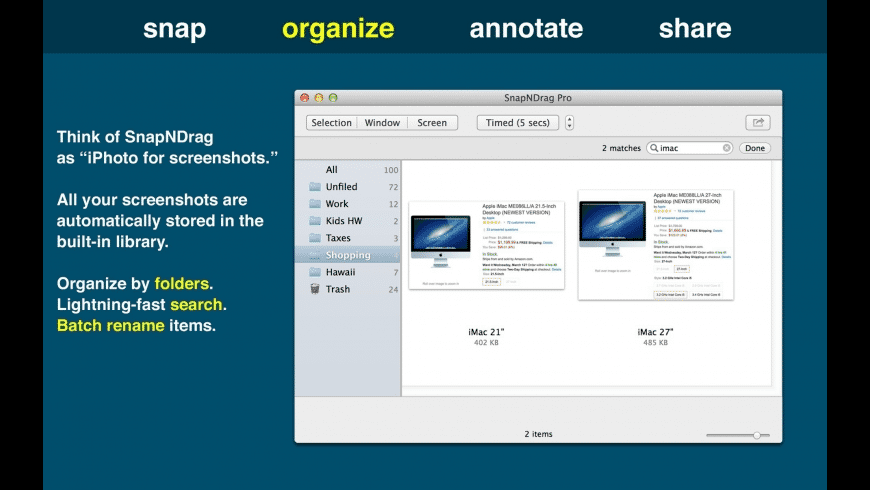This screenshot has width=870, height=490.
Task: Click the Shopping folder icon
Action: pyautogui.click(x=315, y=255)
